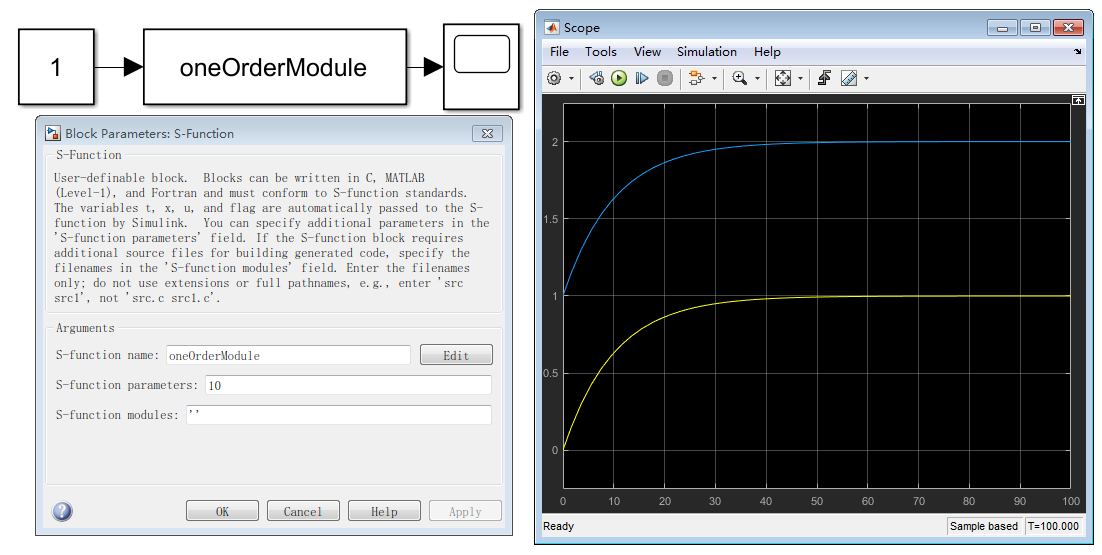Open Scope configuration properties gear icon
Screen dimensions: 1102x555
coord(554,78)
